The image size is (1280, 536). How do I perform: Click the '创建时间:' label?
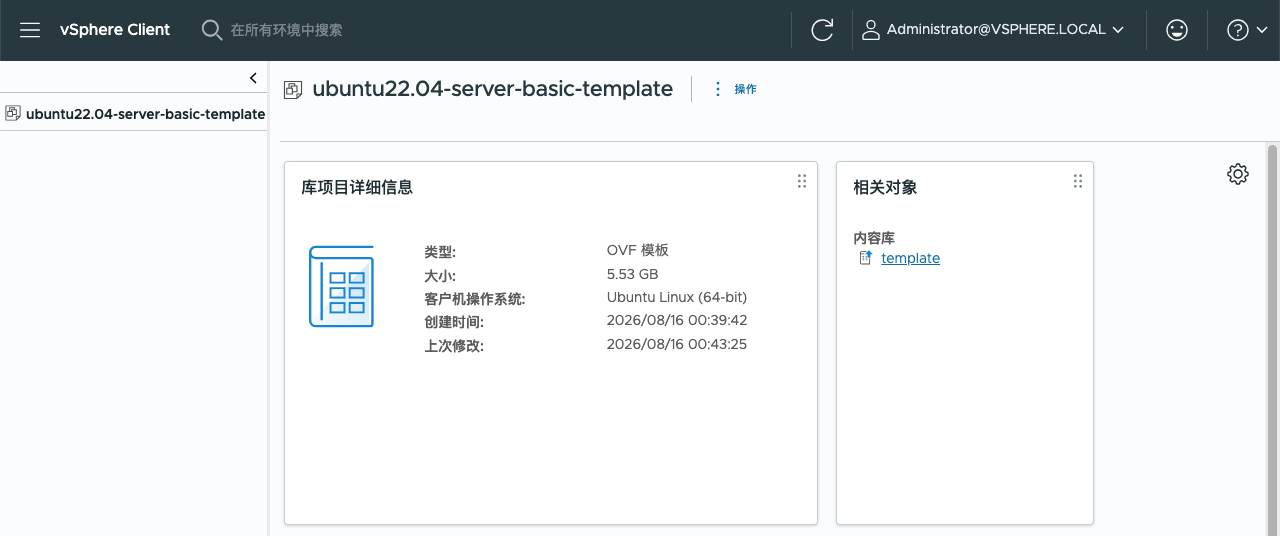(454, 322)
